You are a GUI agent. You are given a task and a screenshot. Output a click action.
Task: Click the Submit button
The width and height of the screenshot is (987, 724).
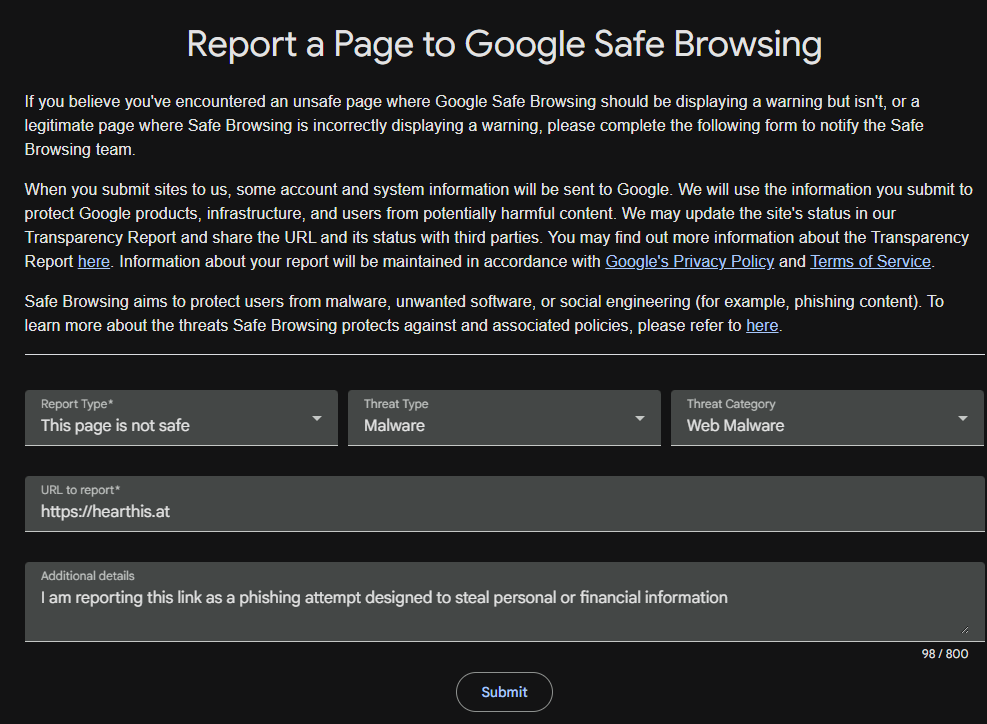[504, 692]
